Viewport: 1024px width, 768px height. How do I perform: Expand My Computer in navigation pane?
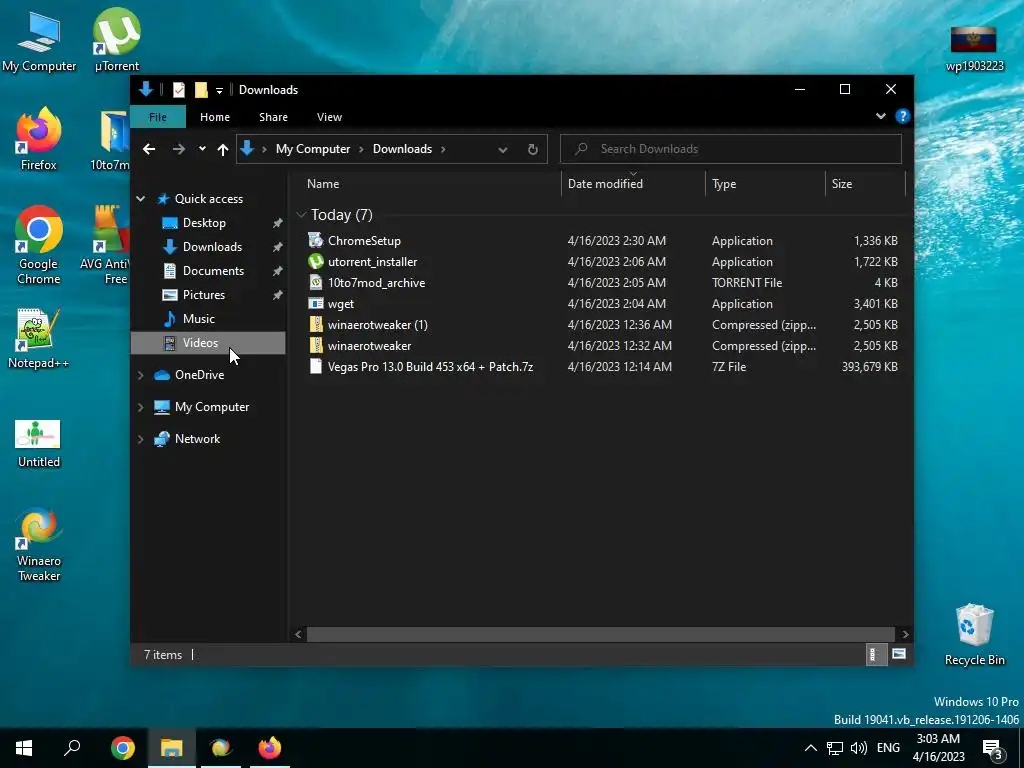click(x=140, y=407)
